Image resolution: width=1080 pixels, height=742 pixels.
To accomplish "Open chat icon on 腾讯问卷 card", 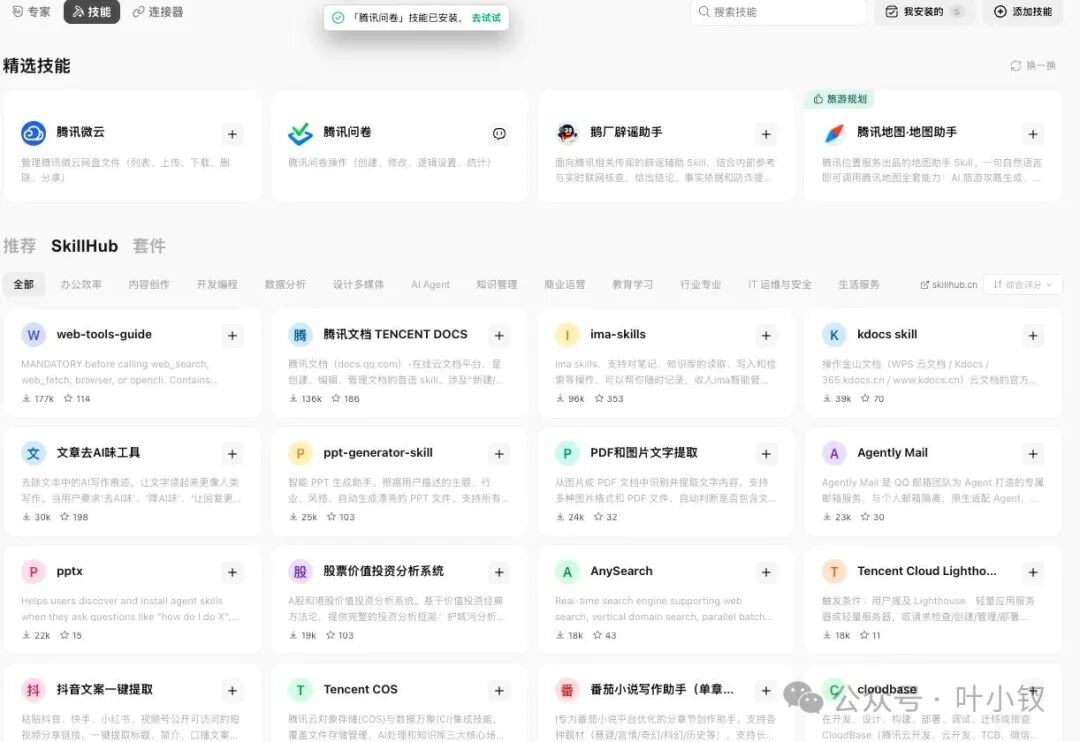I will pos(499,134).
